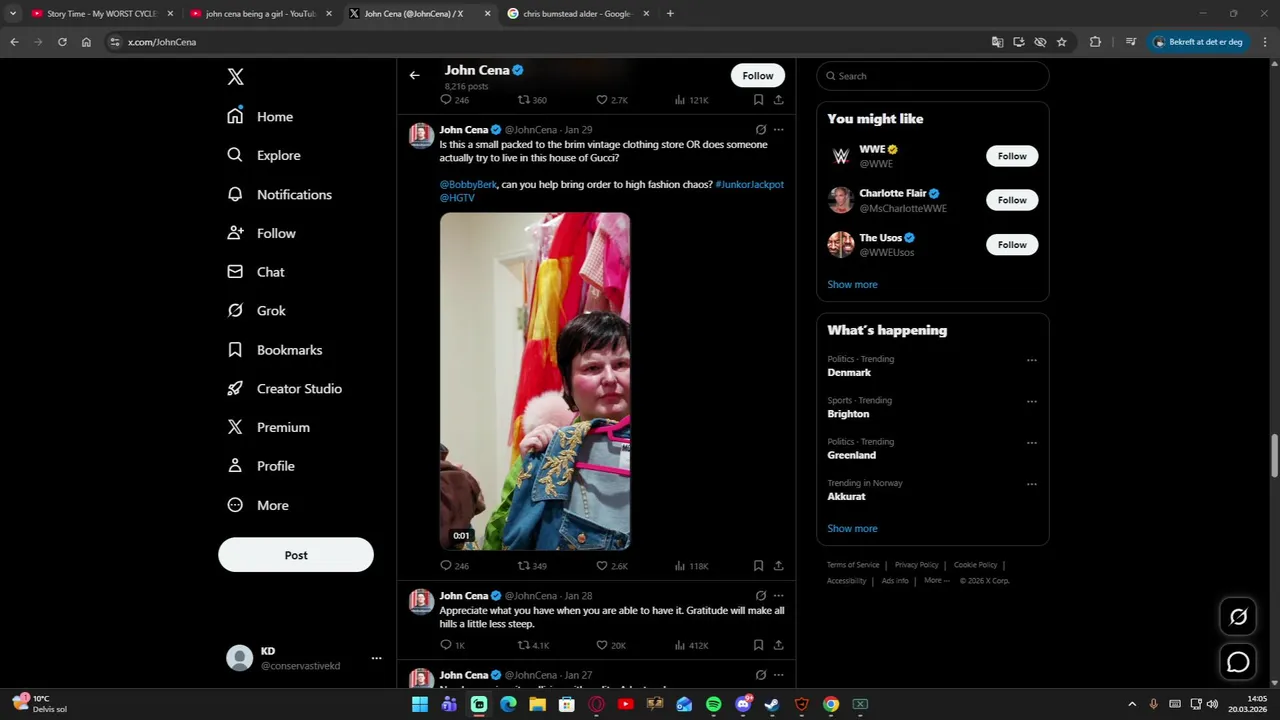Open the floating chat messages button
1280x720 pixels.
1238,662
